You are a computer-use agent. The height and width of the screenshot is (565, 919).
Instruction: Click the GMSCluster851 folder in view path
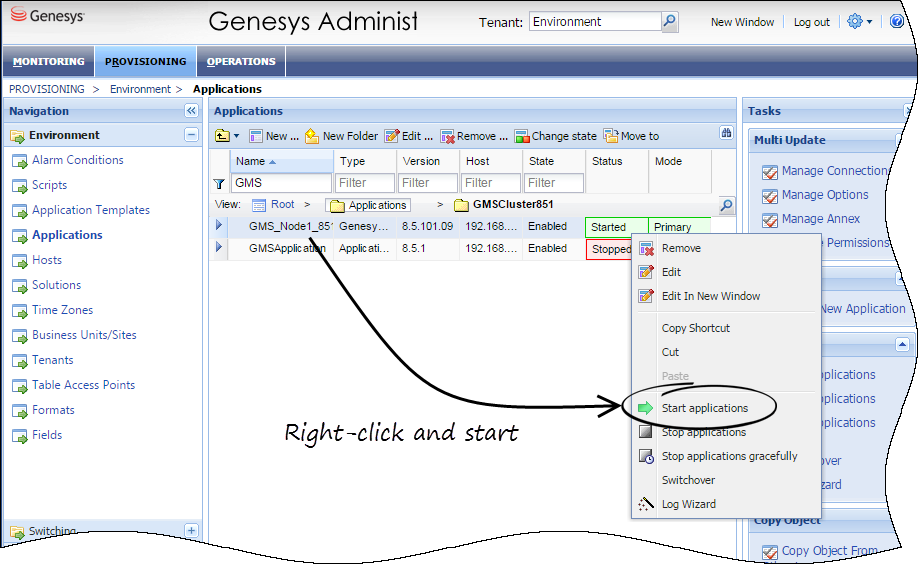503,205
